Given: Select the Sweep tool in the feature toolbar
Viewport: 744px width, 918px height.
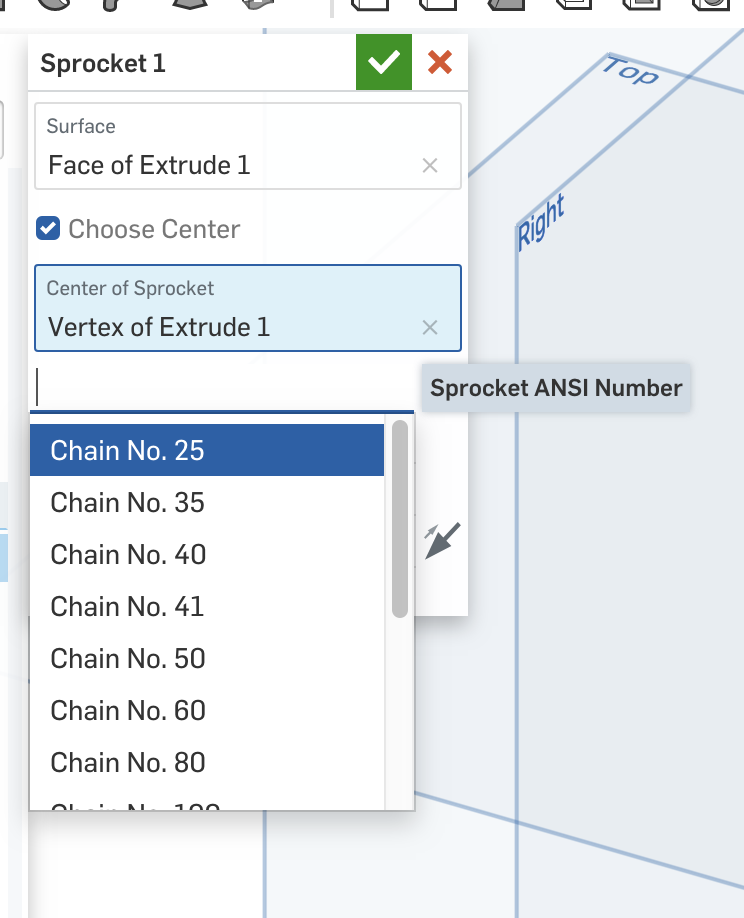Looking at the screenshot, I should point(110,8).
